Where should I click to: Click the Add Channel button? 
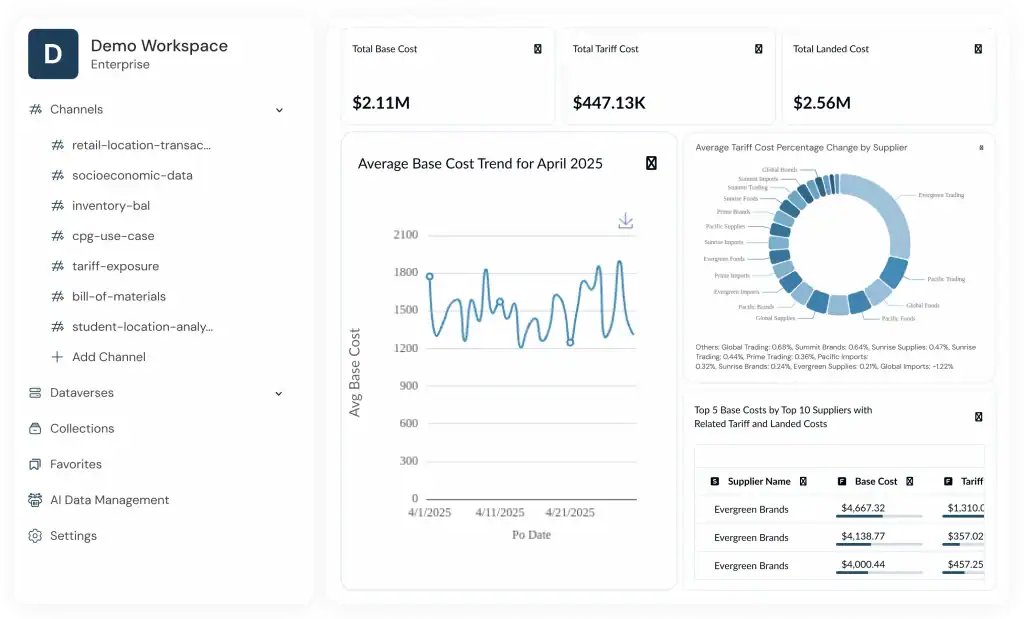pyautogui.click(x=108, y=357)
